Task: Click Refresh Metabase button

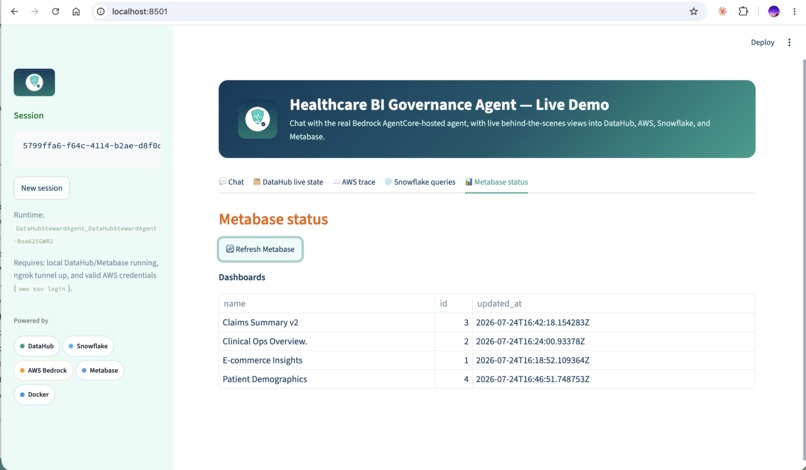Action: point(260,249)
